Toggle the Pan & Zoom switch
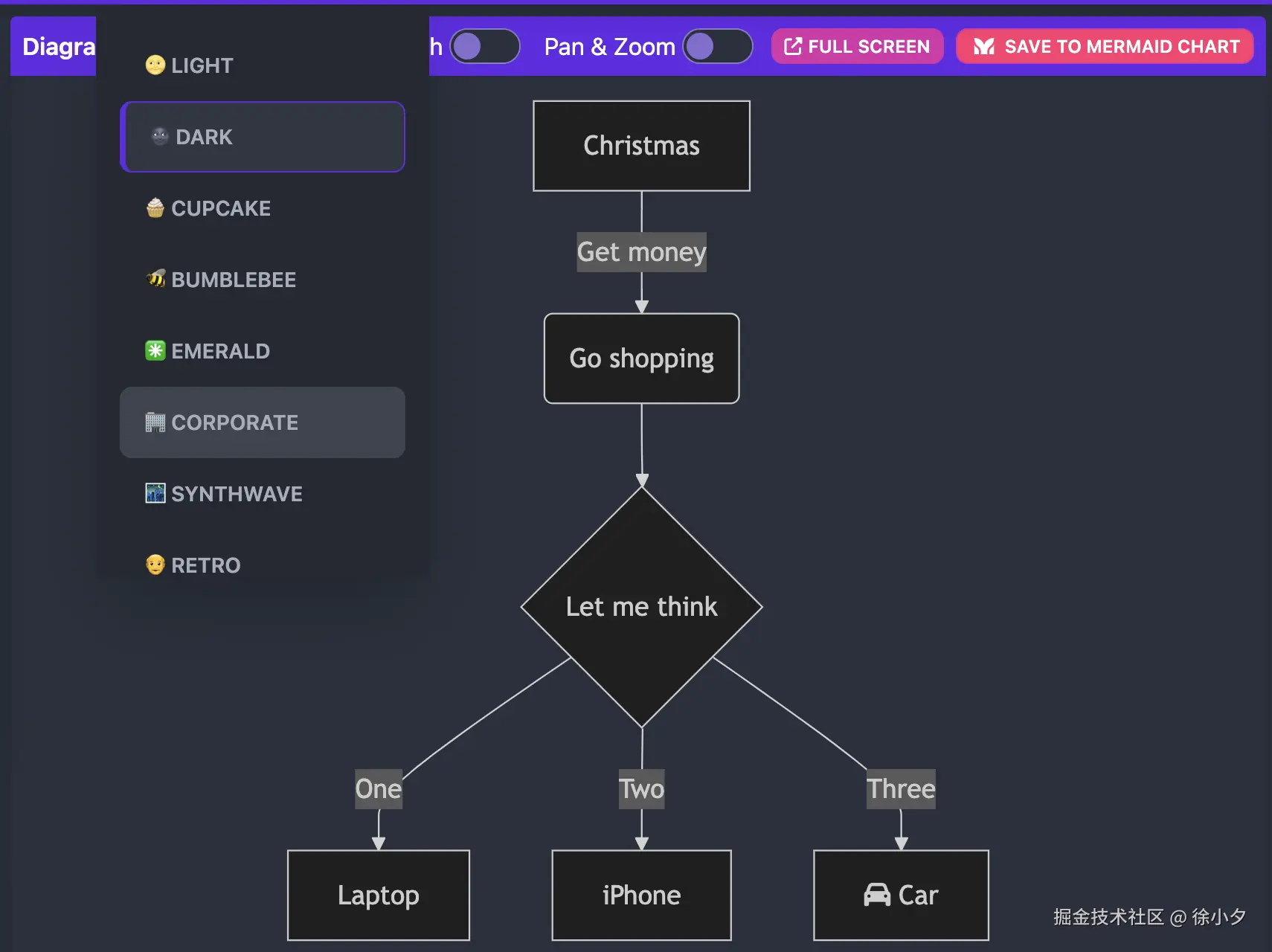1272x952 pixels. [717, 47]
